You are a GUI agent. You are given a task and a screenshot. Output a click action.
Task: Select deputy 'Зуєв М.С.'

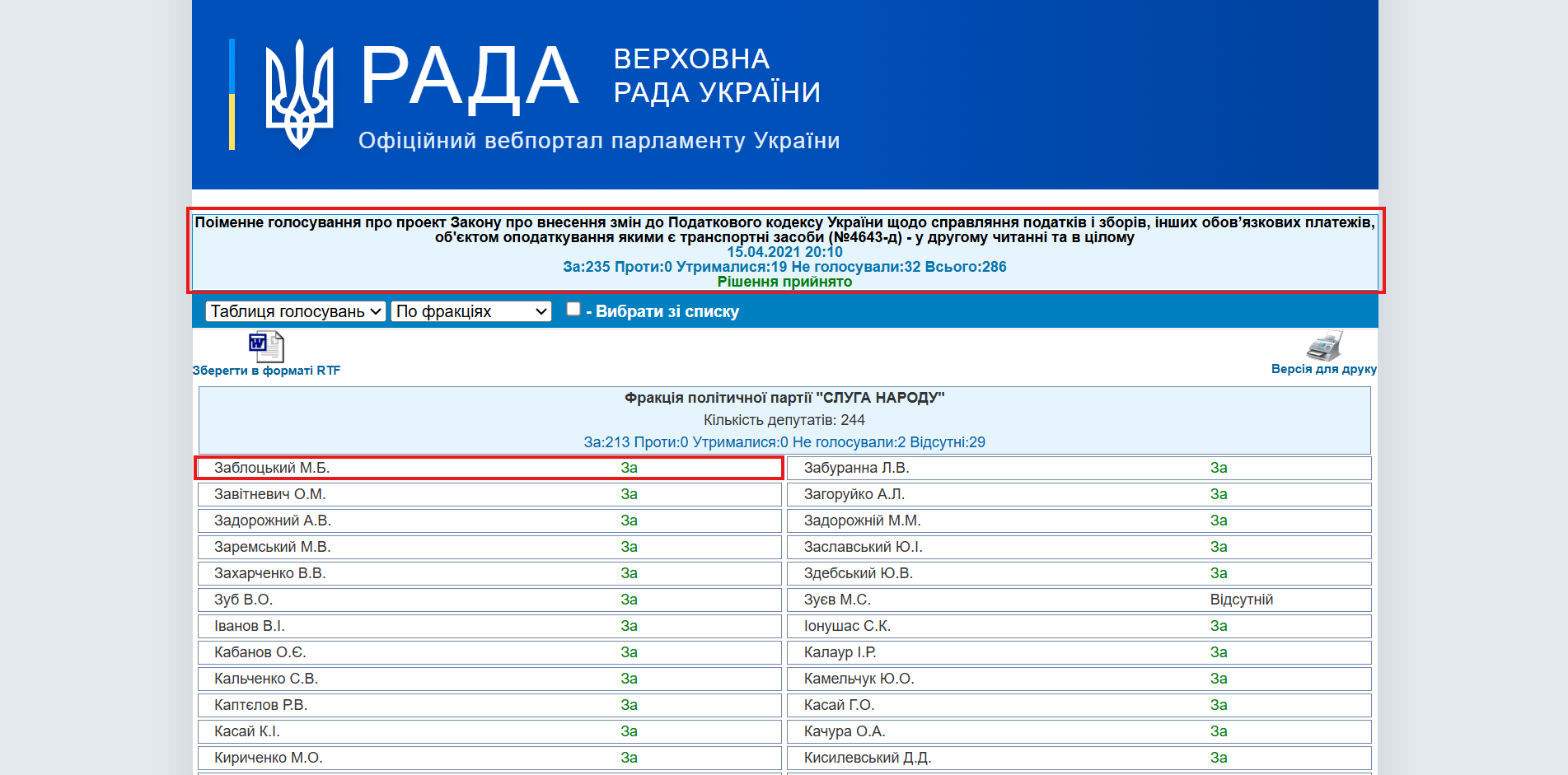click(x=837, y=600)
